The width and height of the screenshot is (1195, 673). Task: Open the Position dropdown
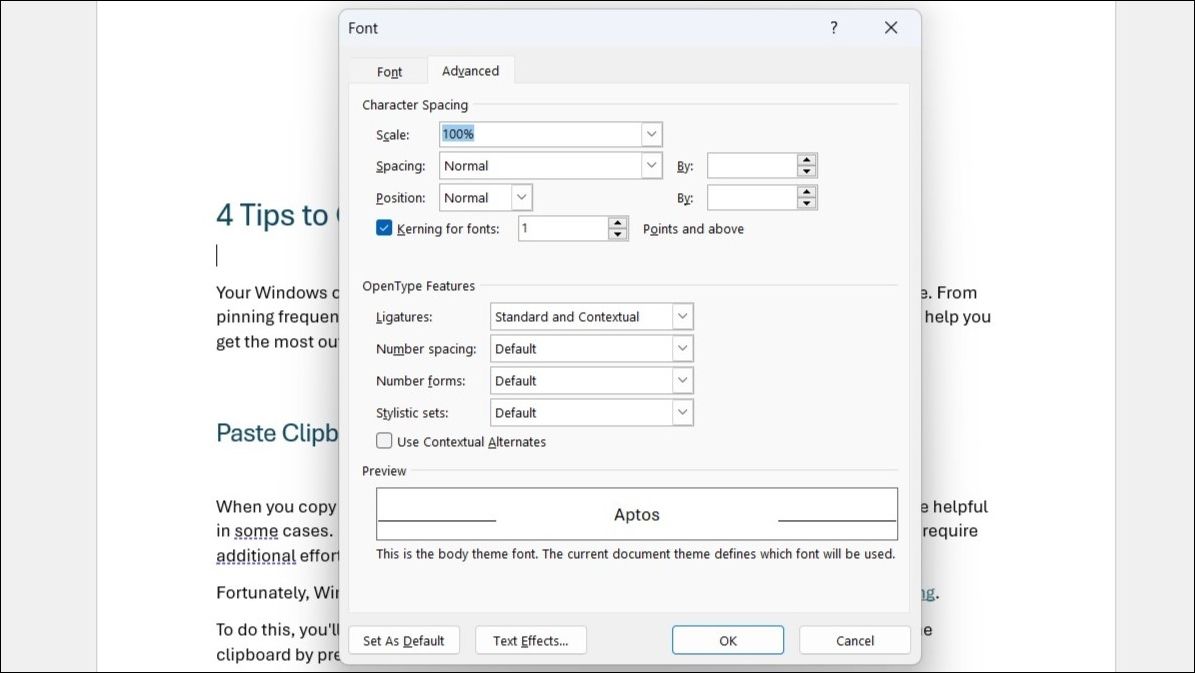(x=521, y=197)
